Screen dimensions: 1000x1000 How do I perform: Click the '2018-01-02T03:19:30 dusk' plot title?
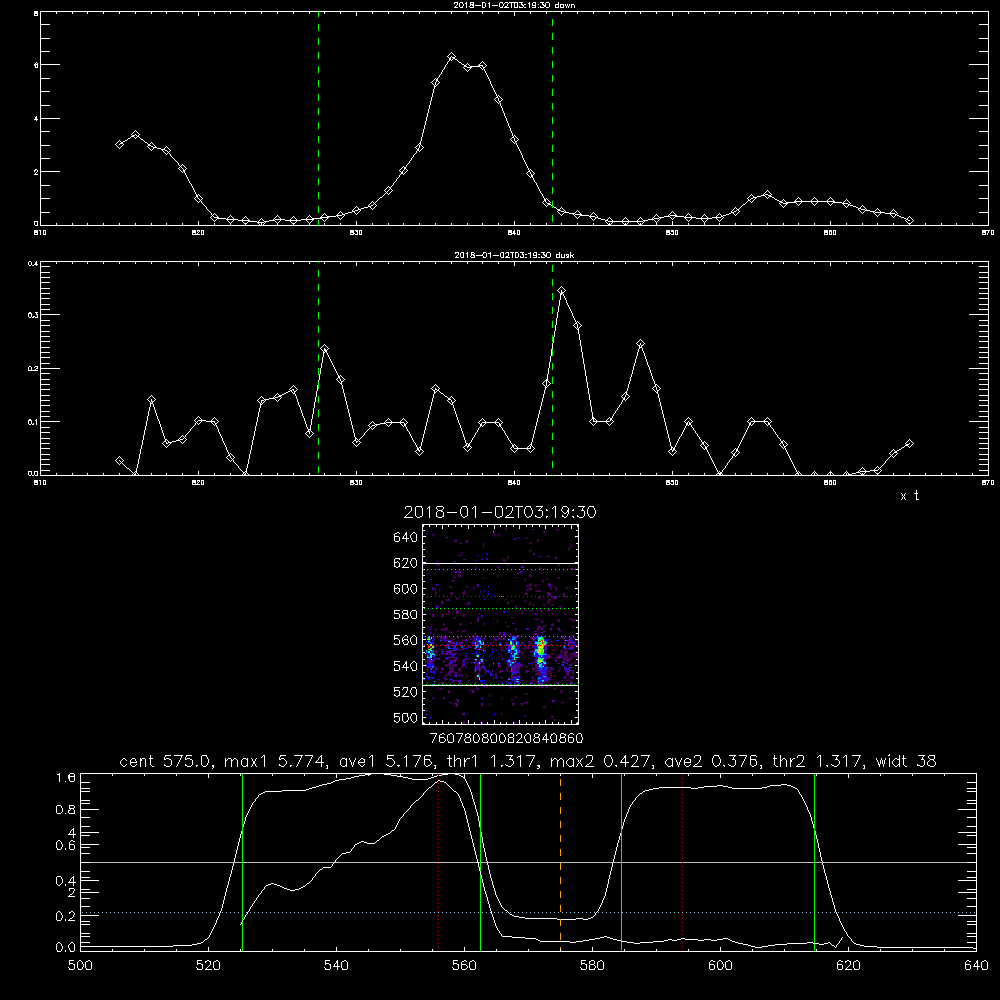tap(514, 255)
